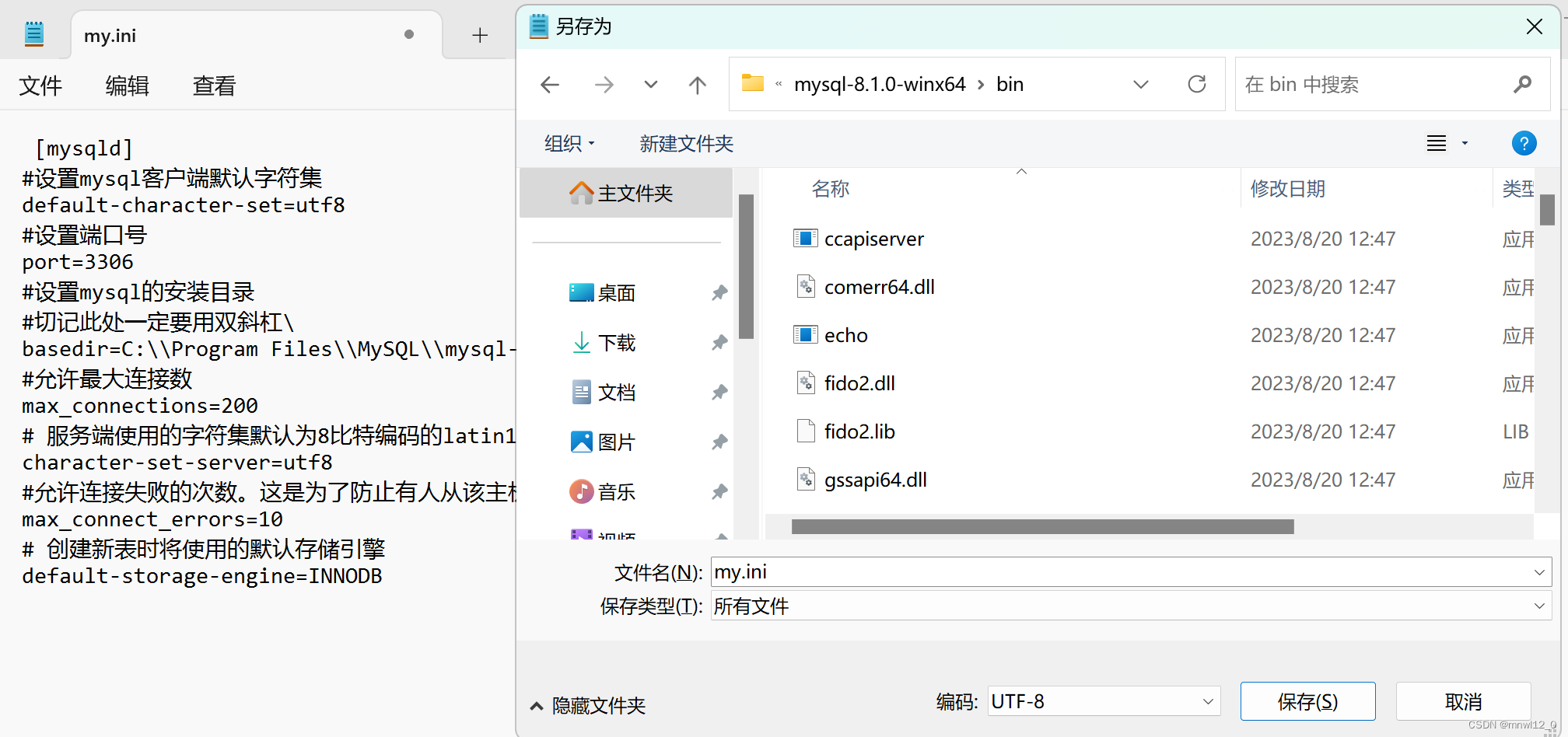This screenshot has height=737, width=1568.
Task: Click 新建文件夹 to create a folder
Action: pyautogui.click(x=685, y=143)
